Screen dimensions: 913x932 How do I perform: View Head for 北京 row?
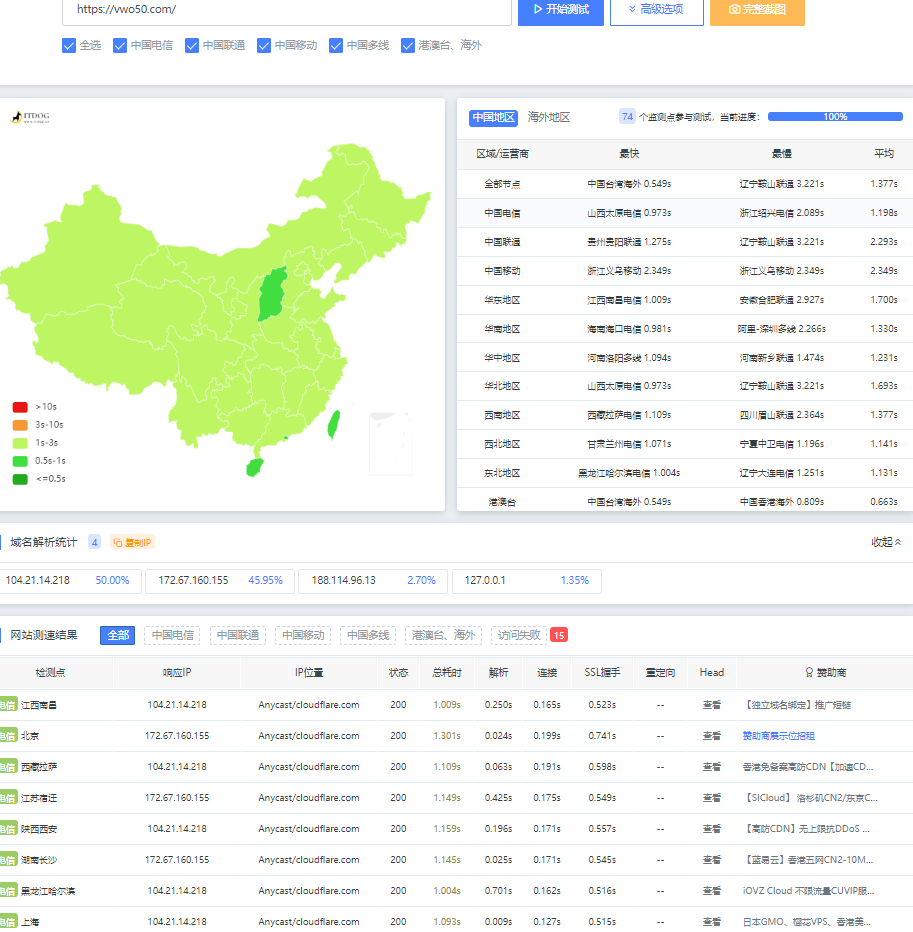point(711,736)
